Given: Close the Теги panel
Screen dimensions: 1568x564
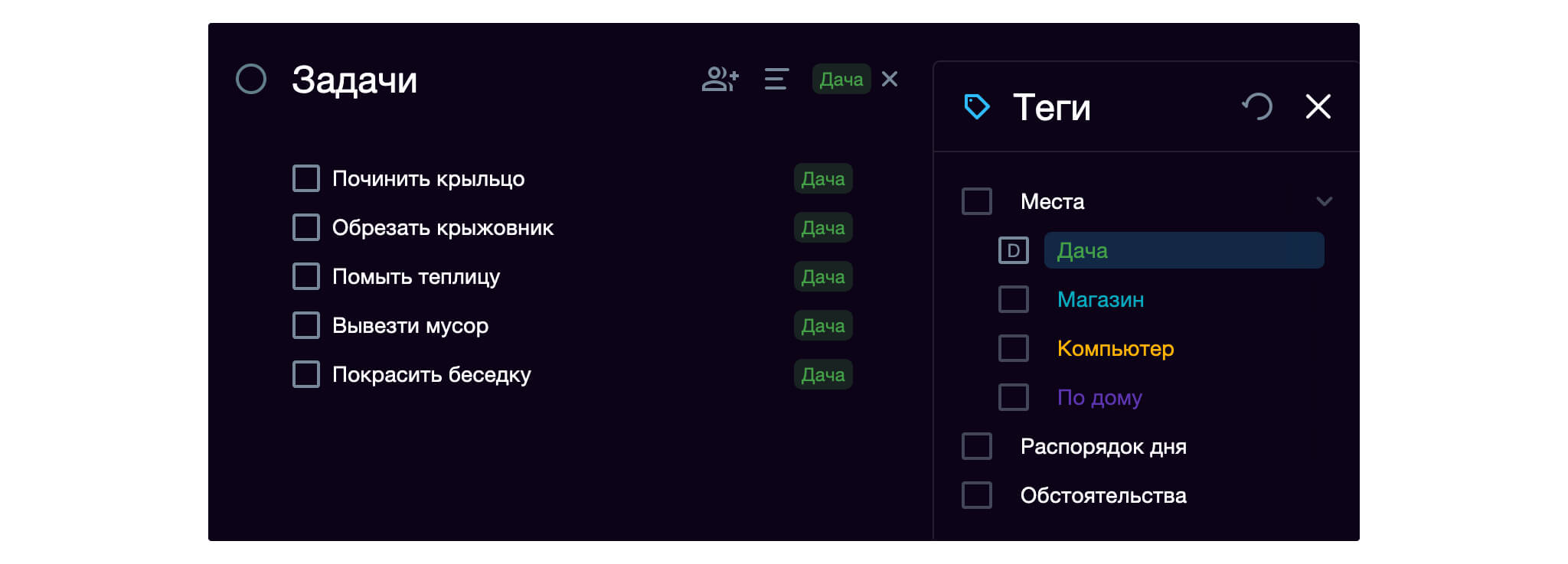Looking at the screenshot, I should (x=1318, y=106).
